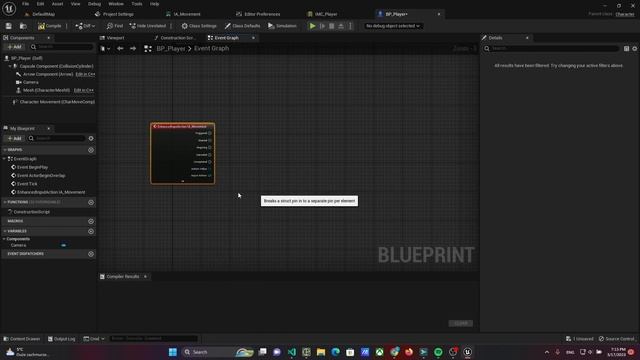Add a new function with Functions plus icon
This screenshot has height=360, width=640.
(x=91, y=202)
